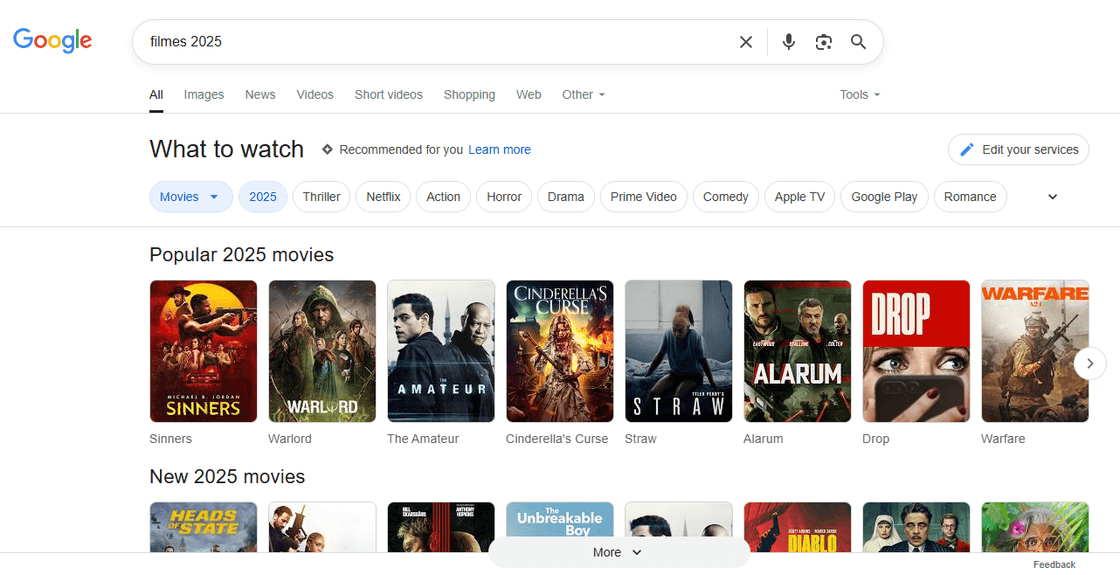Open the Movies filter dropdown
1120x575 pixels.
tap(191, 196)
